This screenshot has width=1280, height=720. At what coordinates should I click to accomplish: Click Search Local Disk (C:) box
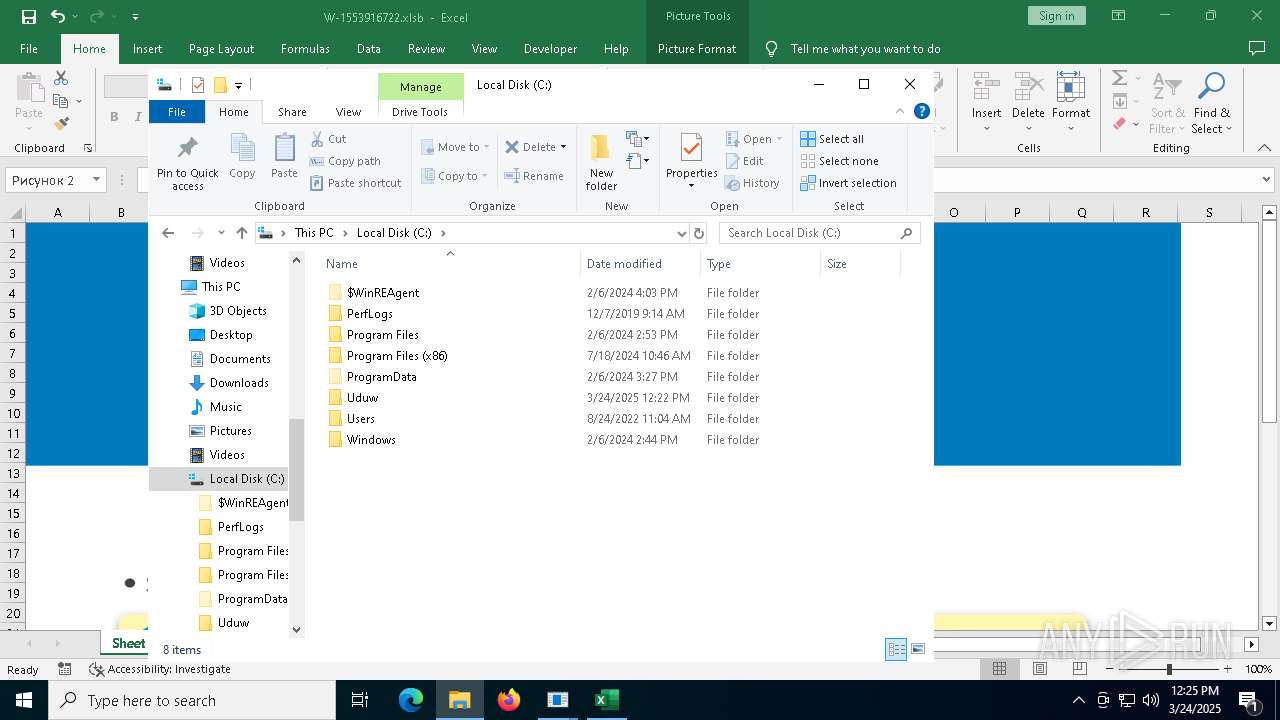click(x=819, y=233)
